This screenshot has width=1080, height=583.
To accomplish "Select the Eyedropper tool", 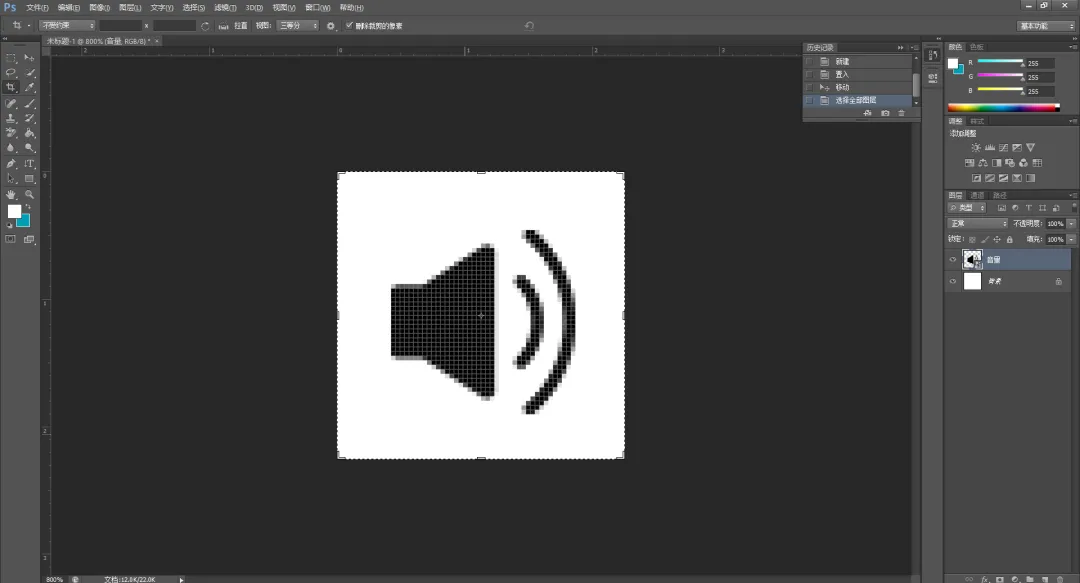I will 30,88.
